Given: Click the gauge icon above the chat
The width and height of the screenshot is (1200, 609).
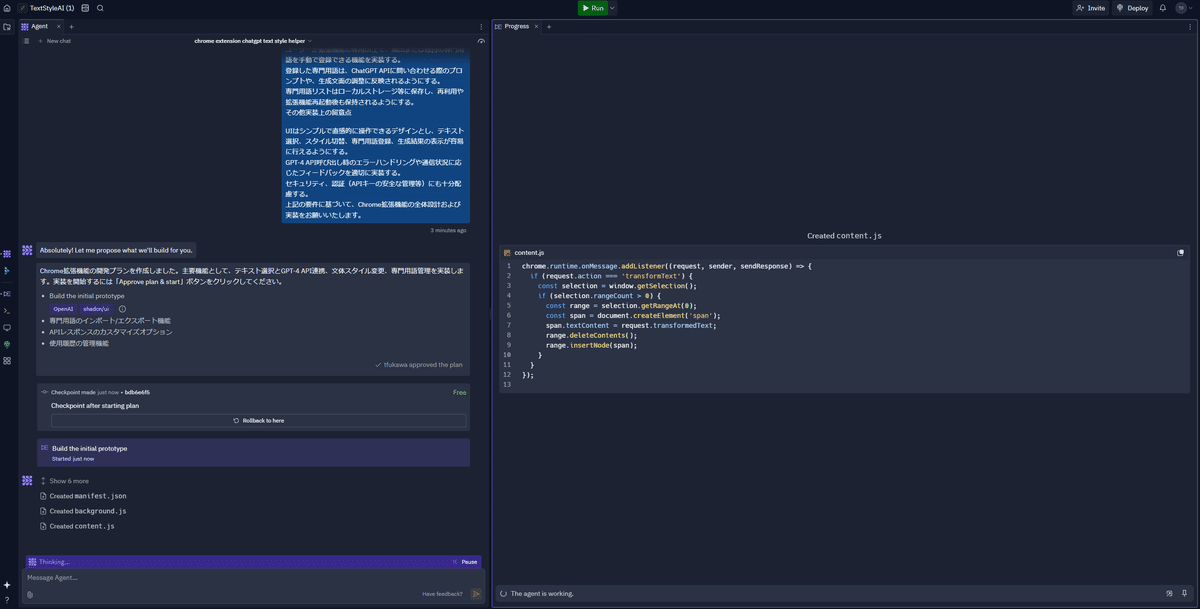Looking at the screenshot, I should [x=481, y=41].
